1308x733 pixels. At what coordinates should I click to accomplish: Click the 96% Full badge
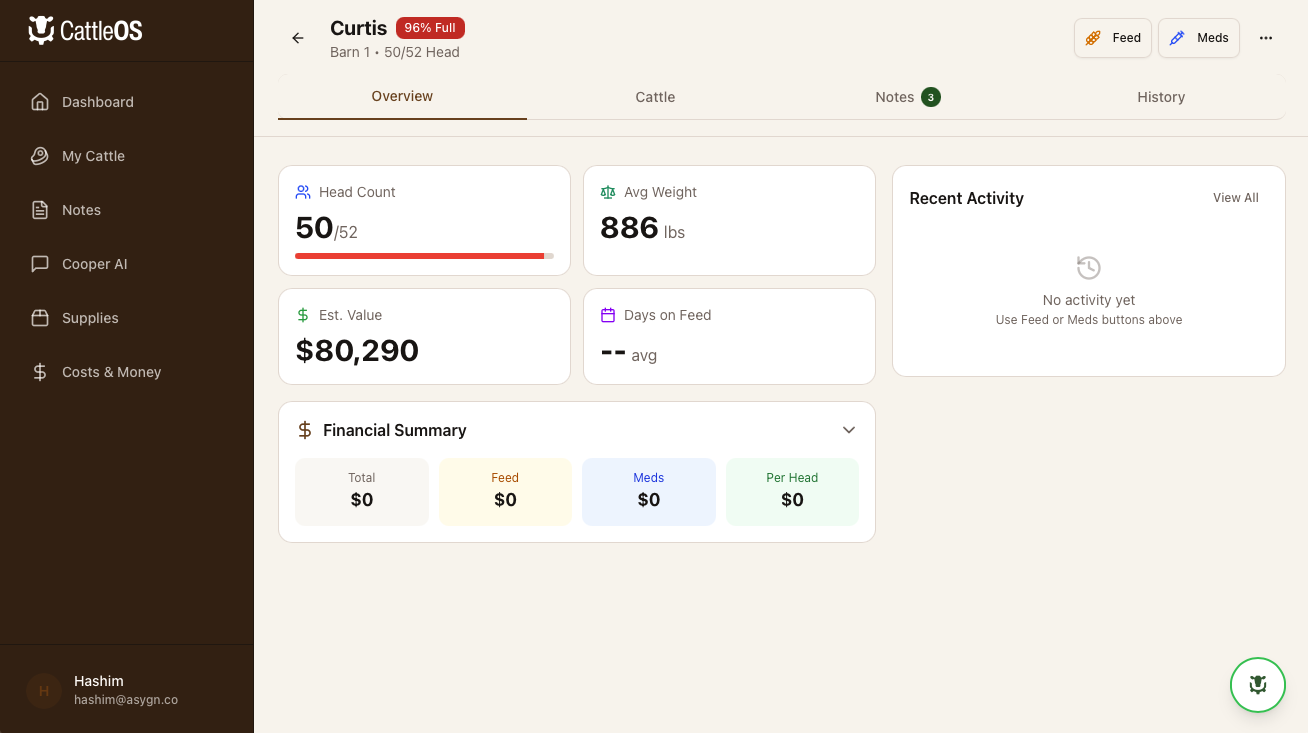coord(430,27)
